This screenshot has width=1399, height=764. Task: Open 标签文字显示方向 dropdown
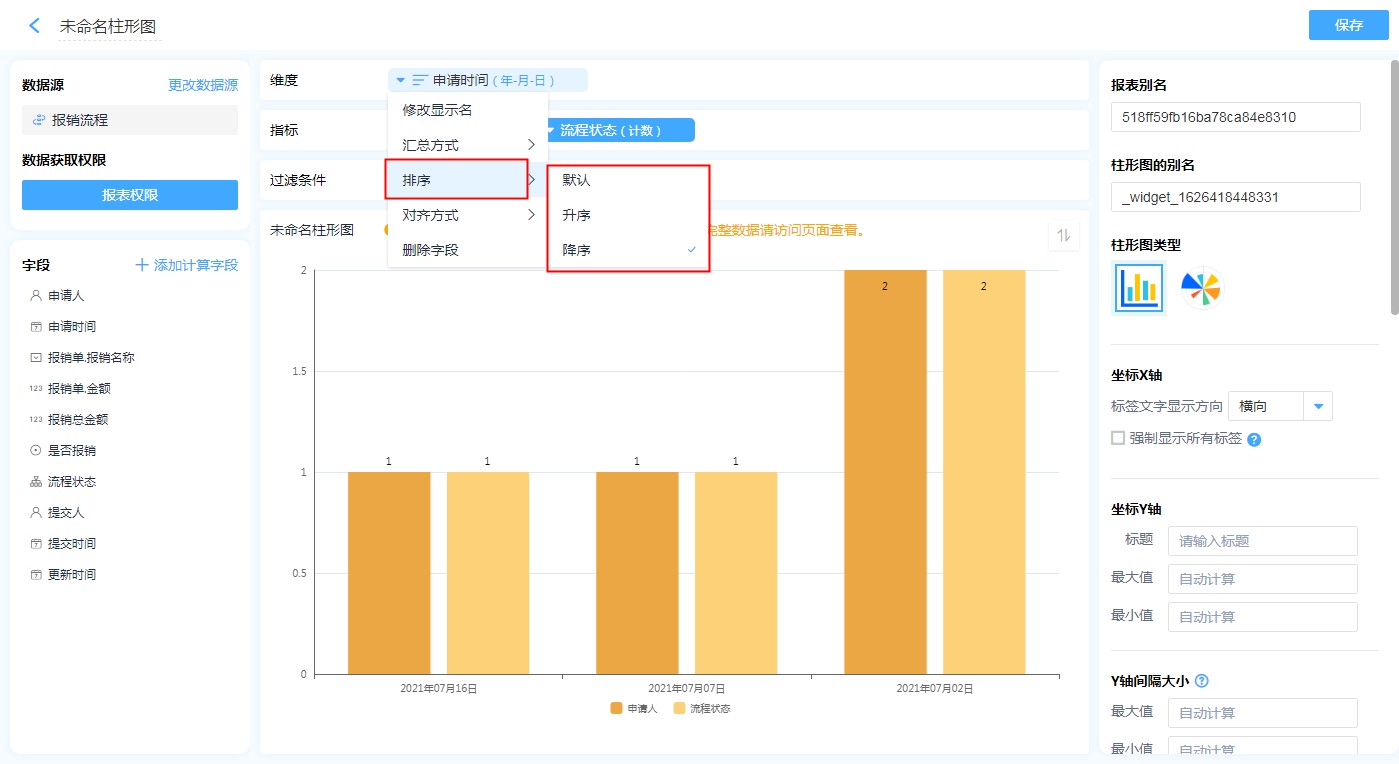coord(1318,406)
